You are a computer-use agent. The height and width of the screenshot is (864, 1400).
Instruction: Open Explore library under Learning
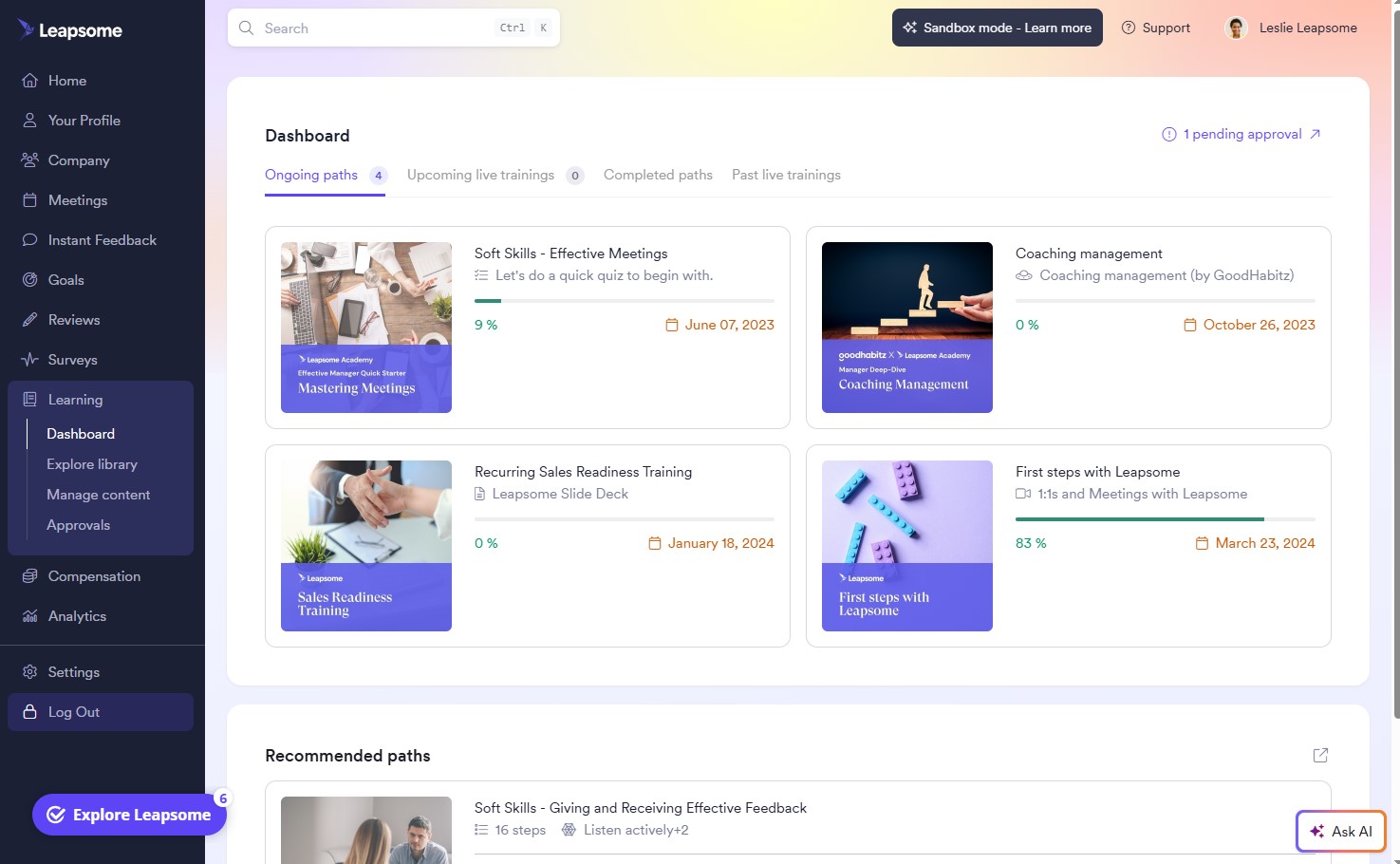(92, 464)
